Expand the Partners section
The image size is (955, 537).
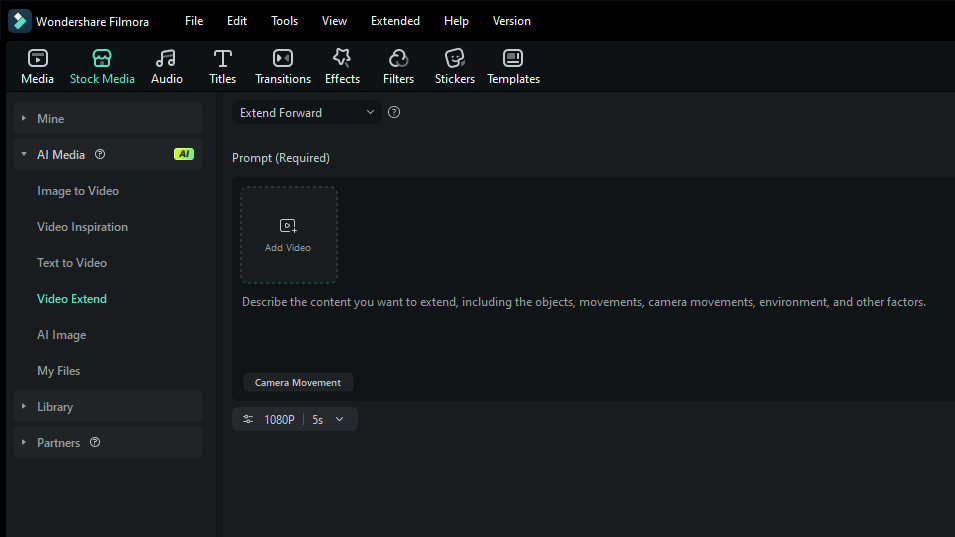(58, 443)
